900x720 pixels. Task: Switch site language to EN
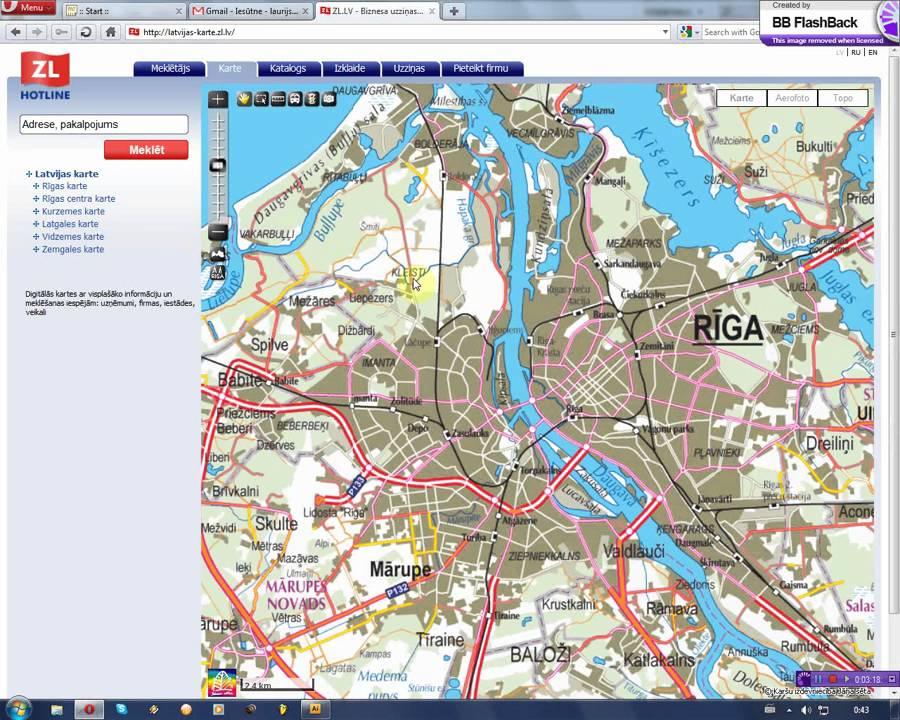pos(873,52)
